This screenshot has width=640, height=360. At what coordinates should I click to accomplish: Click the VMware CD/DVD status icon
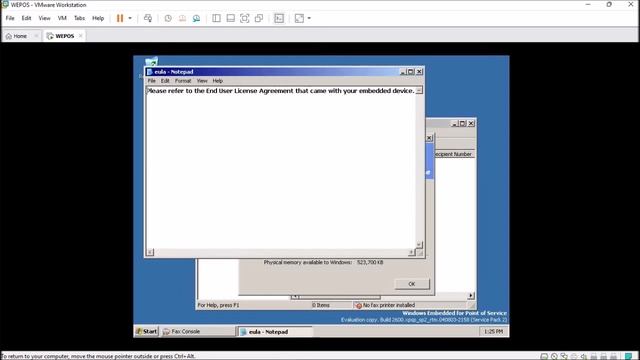tap(554, 356)
